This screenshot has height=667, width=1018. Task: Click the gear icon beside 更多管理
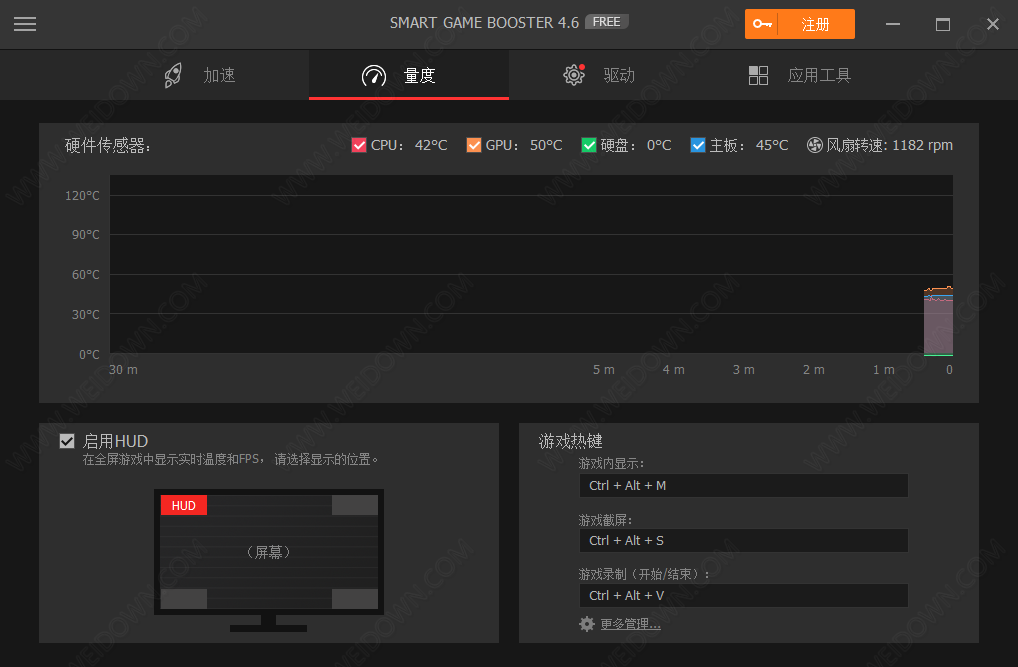point(586,624)
